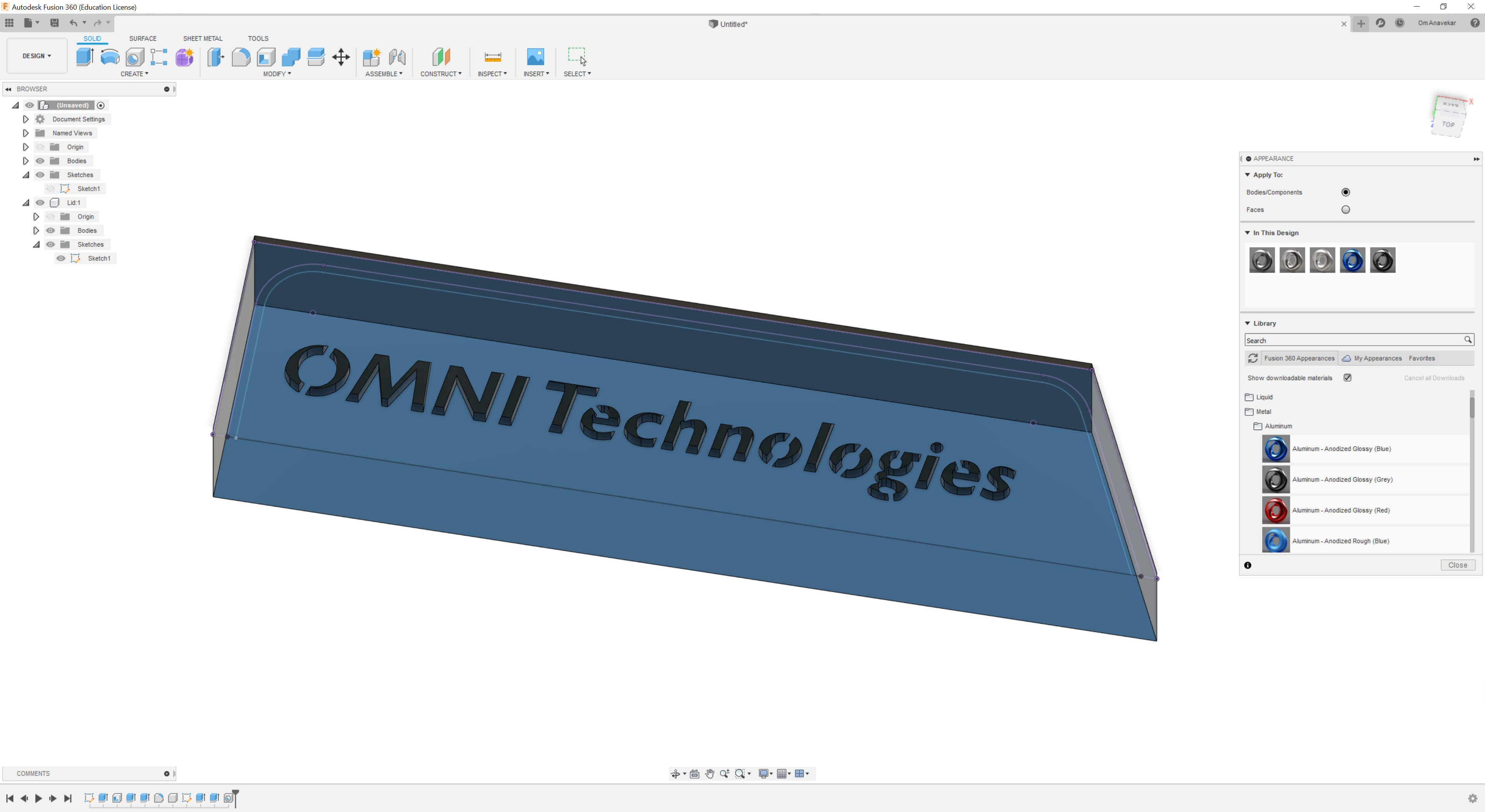Click the Insert image icon
The image size is (1485, 812).
pos(535,56)
